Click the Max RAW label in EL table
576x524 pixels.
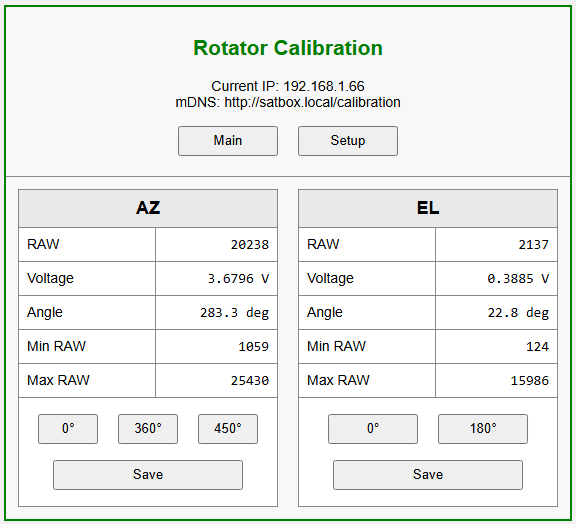click(338, 380)
